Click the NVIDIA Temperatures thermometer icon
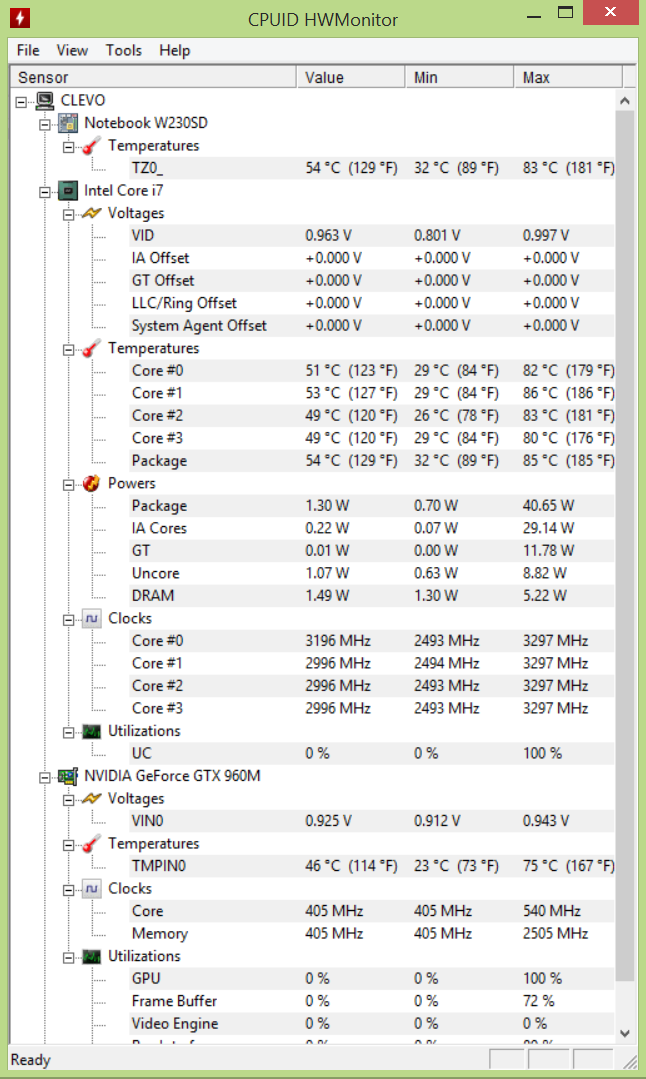This screenshot has height=1079, width=646. coord(91,844)
